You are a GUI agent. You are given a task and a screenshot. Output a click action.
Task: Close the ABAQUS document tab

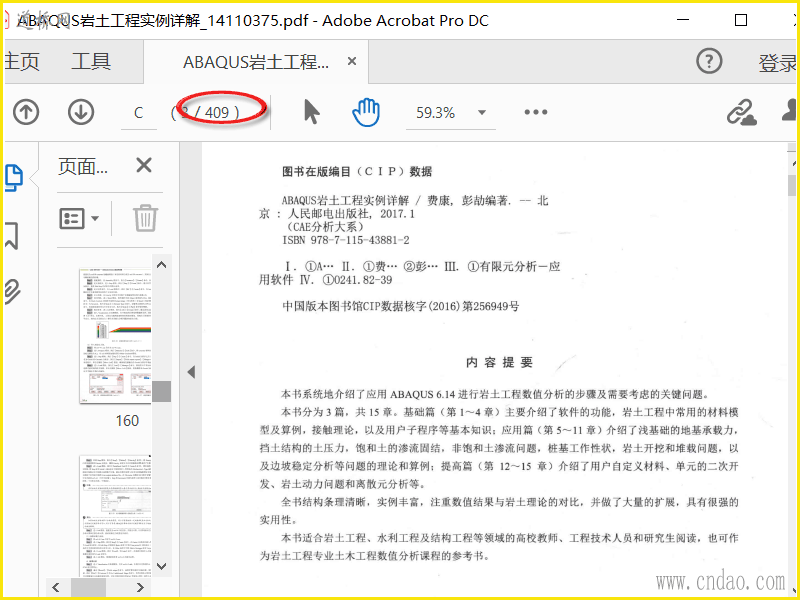point(352,61)
